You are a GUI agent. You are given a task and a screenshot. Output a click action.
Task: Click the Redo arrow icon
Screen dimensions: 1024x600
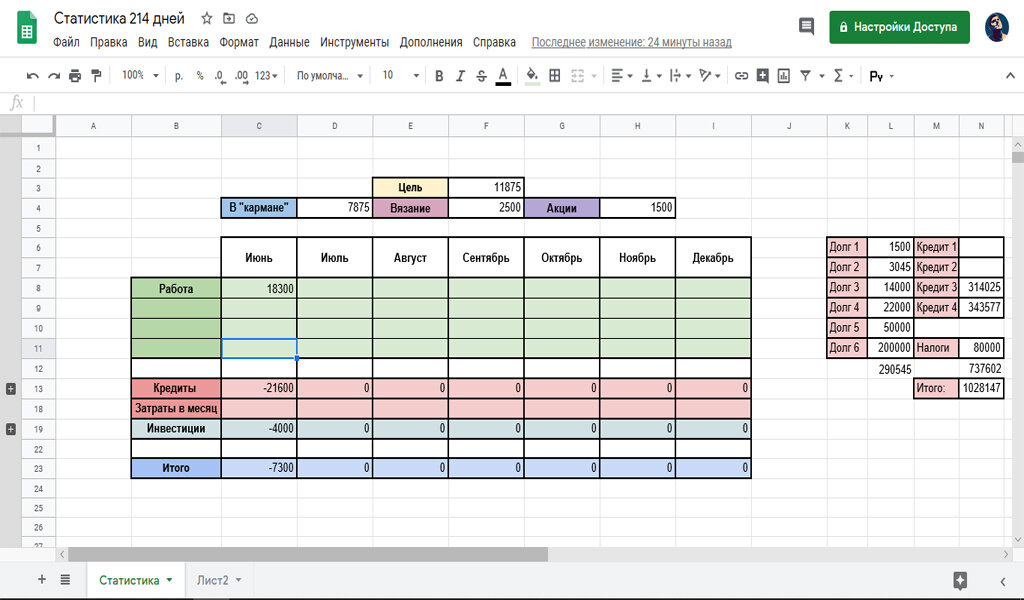coord(54,76)
